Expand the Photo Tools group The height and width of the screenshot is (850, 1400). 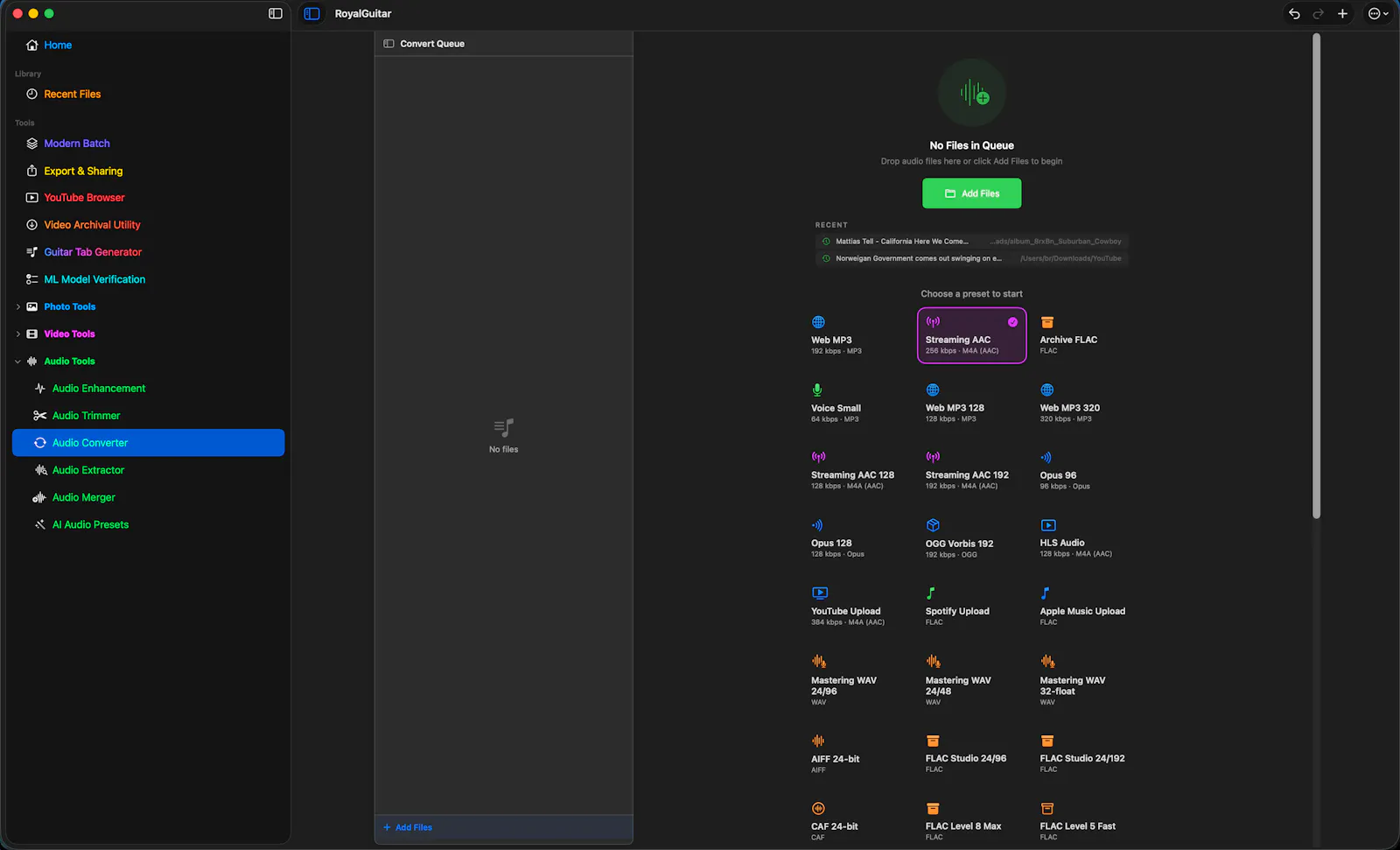pos(17,307)
